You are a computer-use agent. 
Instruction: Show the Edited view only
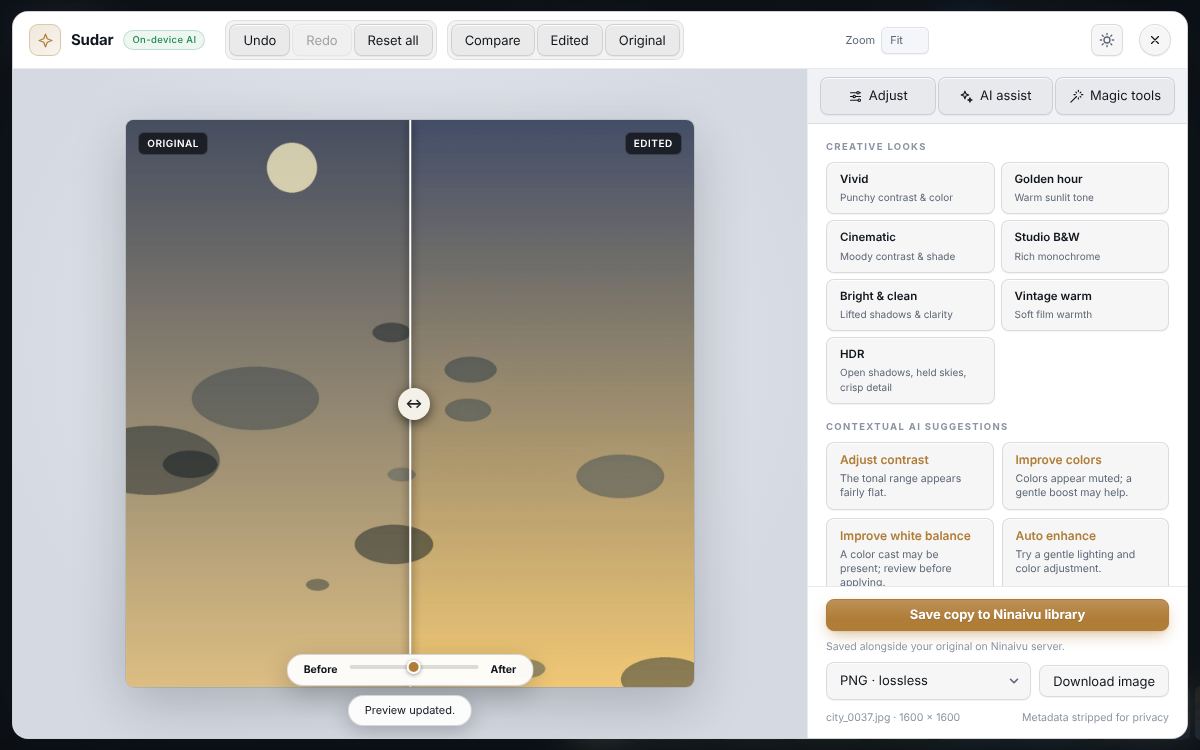click(x=569, y=40)
